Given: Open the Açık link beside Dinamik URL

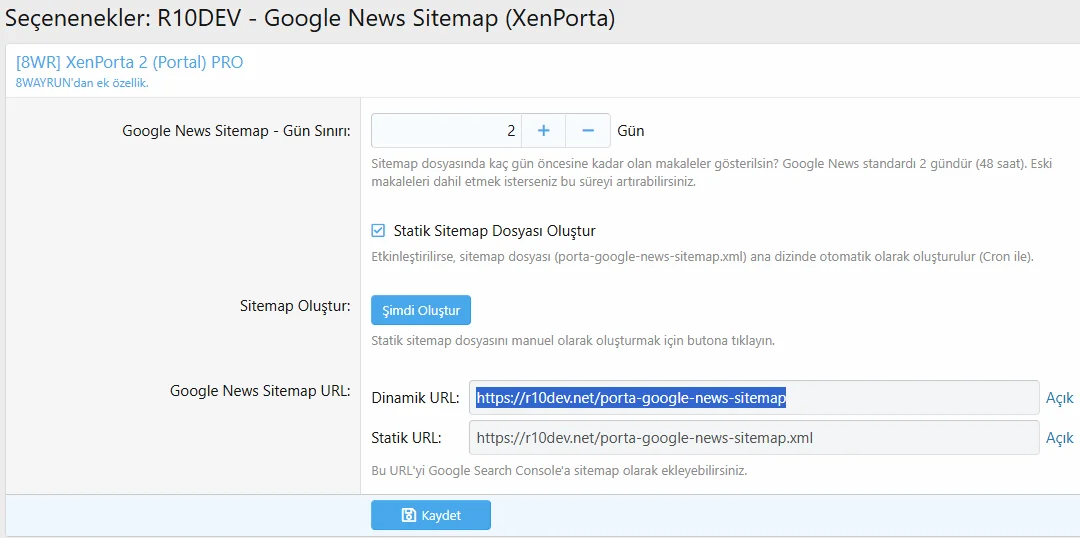Looking at the screenshot, I should pyautogui.click(x=1059, y=398).
